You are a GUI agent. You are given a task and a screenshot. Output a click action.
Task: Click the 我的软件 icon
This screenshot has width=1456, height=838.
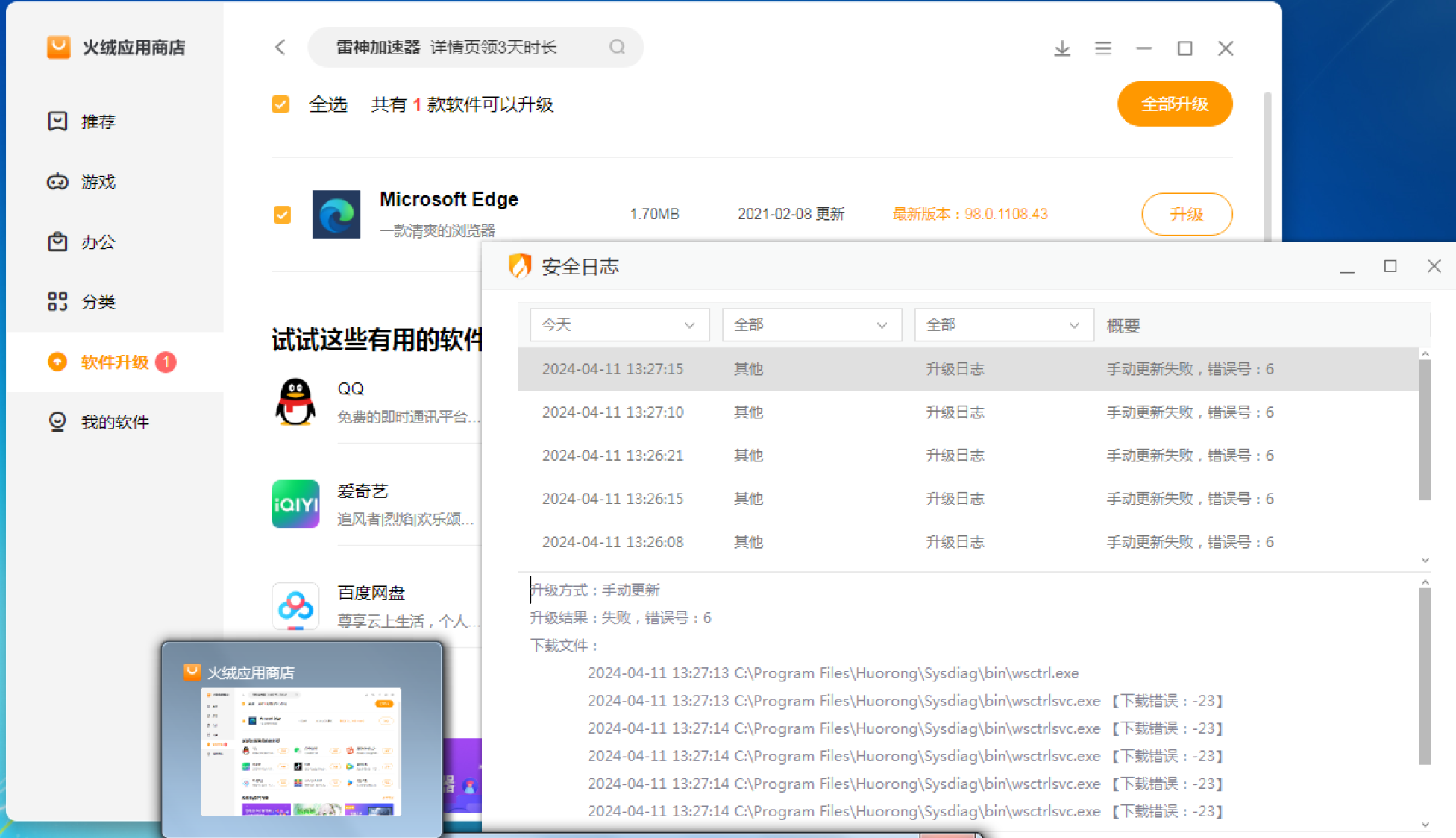click(57, 422)
